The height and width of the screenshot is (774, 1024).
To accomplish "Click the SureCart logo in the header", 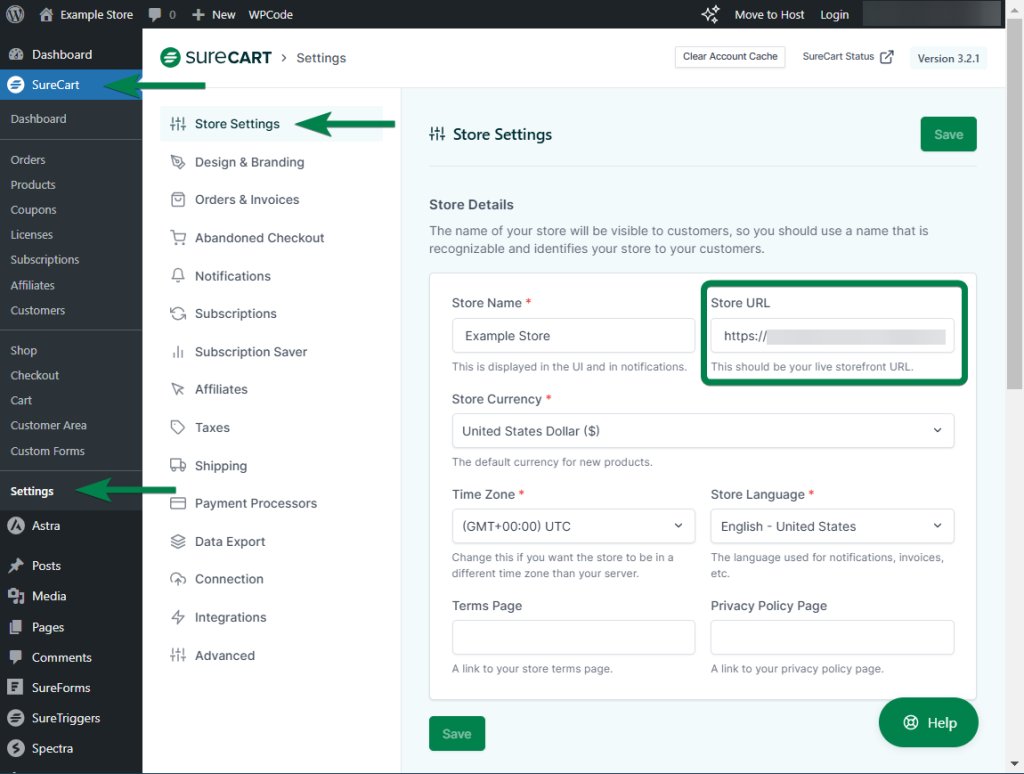I will pyautogui.click(x=215, y=58).
